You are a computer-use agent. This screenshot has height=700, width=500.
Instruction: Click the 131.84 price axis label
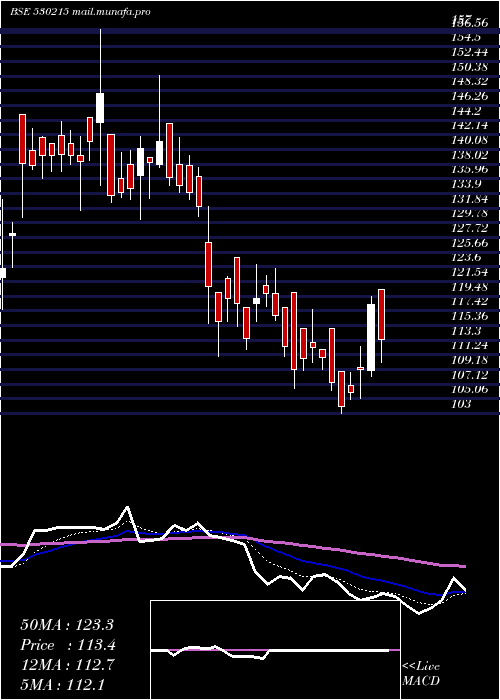[469, 199]
